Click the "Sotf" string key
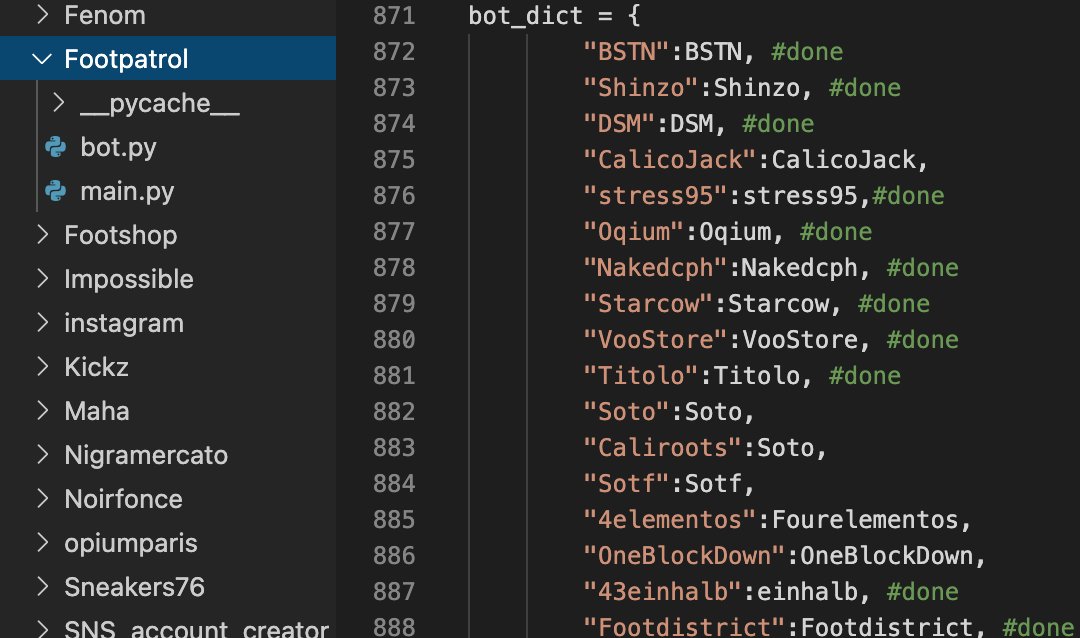This screenshot has width=1080, height=638. 626,483
